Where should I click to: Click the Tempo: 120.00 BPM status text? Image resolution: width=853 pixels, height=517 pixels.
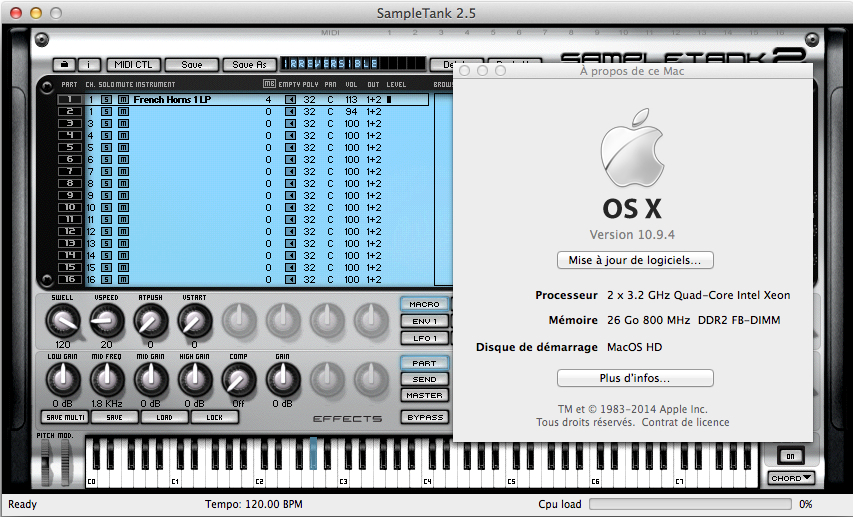pyautogui.click(x=254, y=504)
